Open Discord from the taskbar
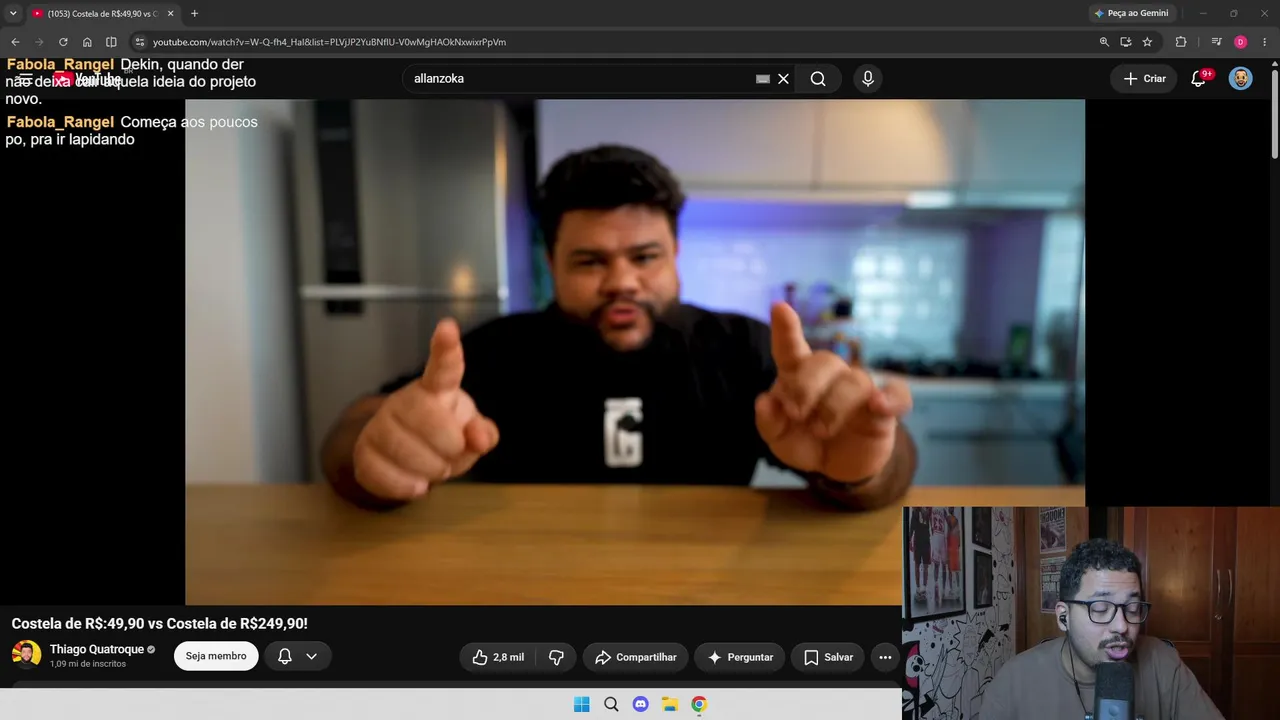Viewport: 1280px width, 720px height. (x=641, y=704)
